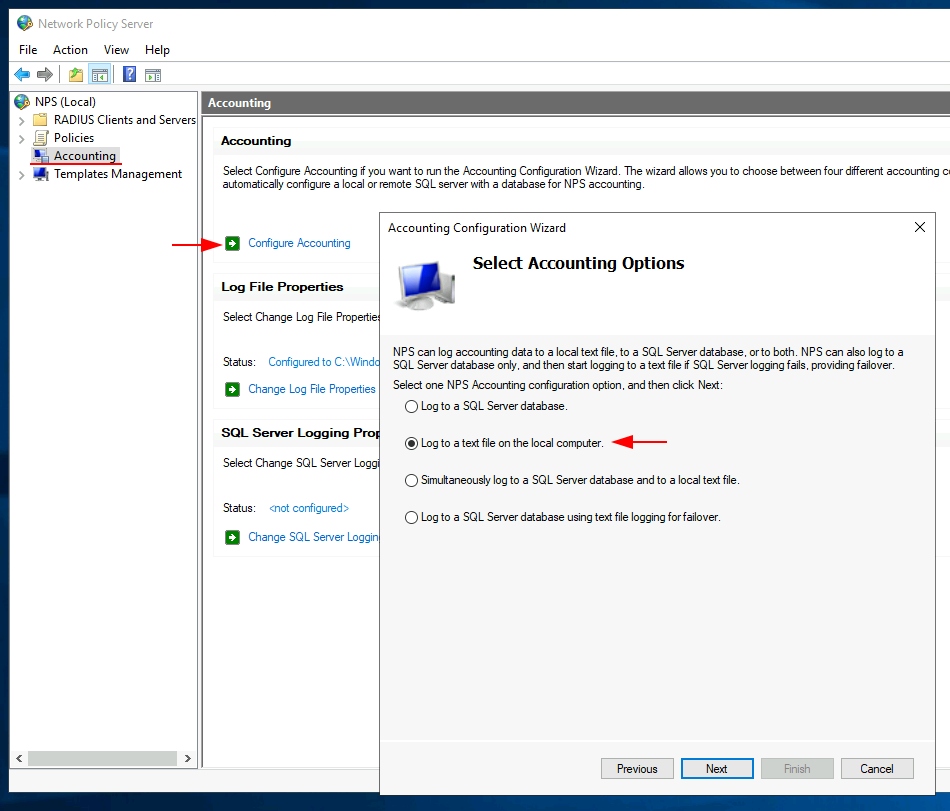Select the Accounting tree item
Viewport: 950px width, 811px height.
point(85,156)
